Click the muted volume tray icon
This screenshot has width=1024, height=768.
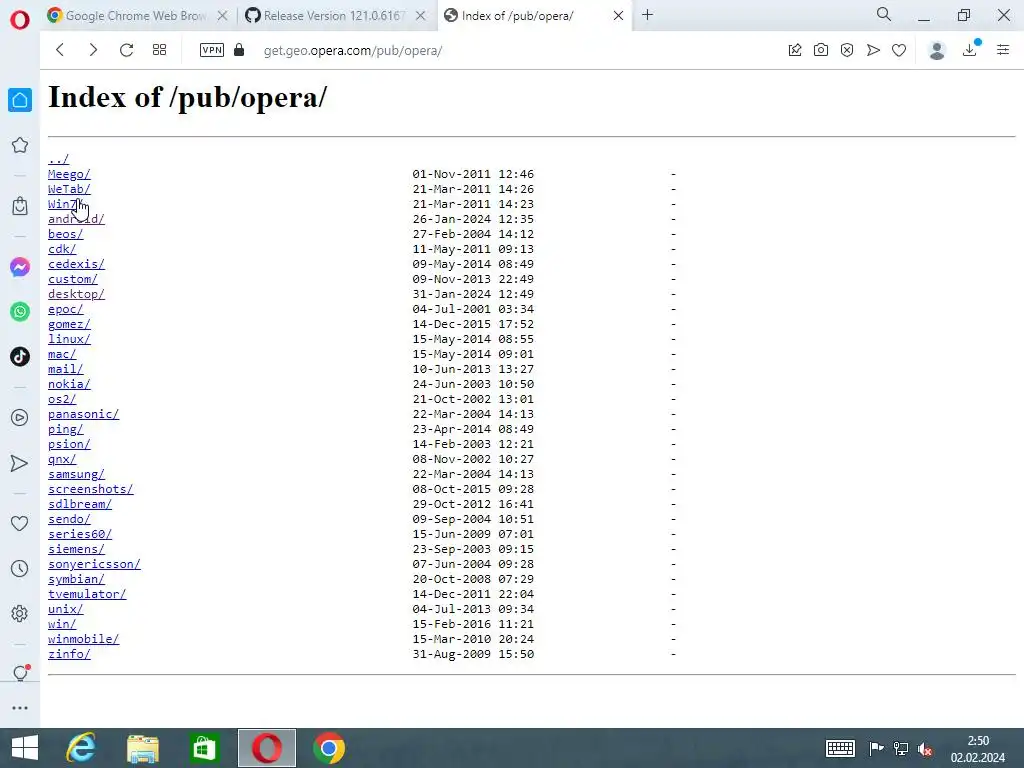(925, 749)
